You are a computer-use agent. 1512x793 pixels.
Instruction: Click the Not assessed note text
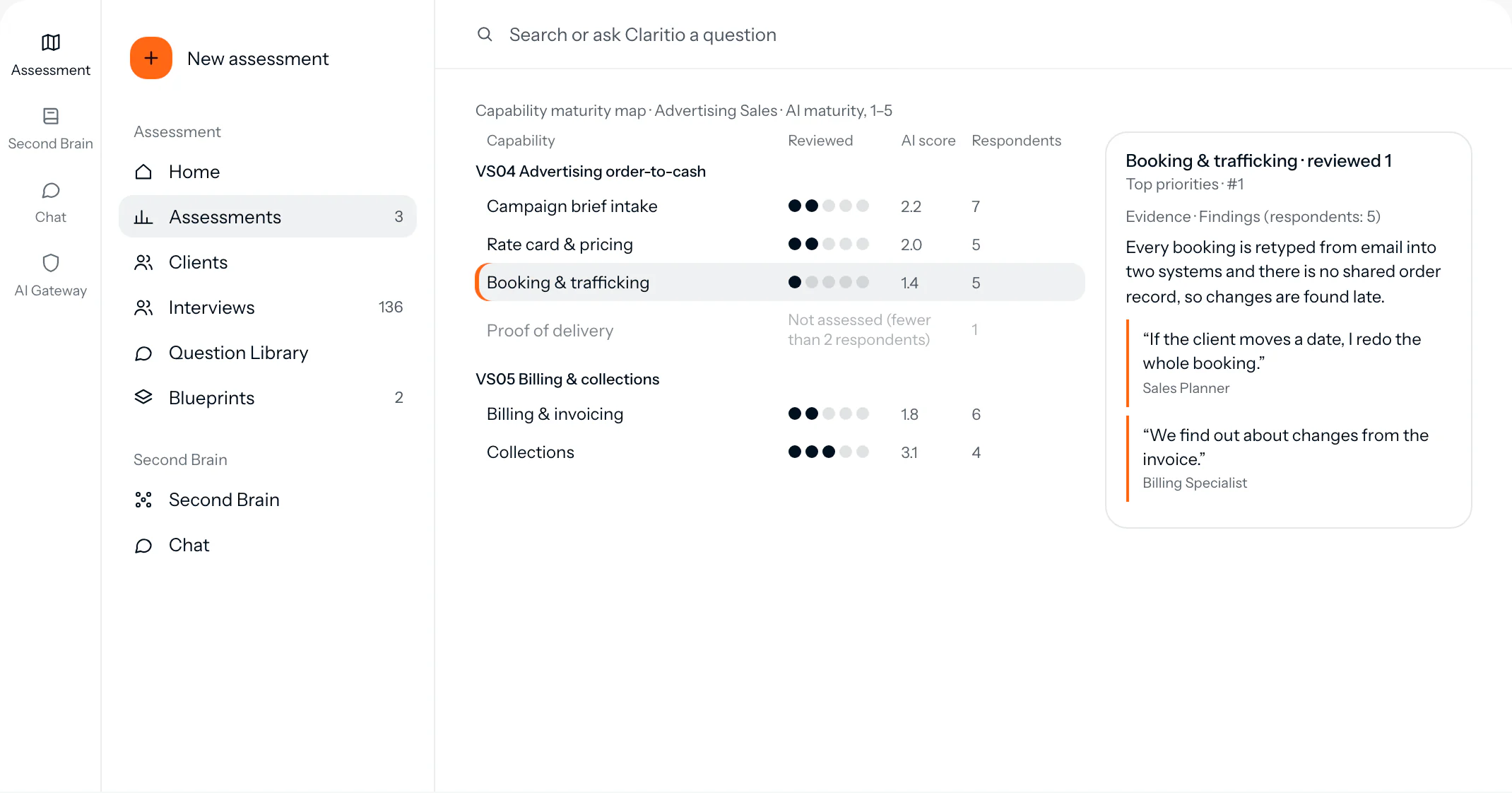coord(859,330)
